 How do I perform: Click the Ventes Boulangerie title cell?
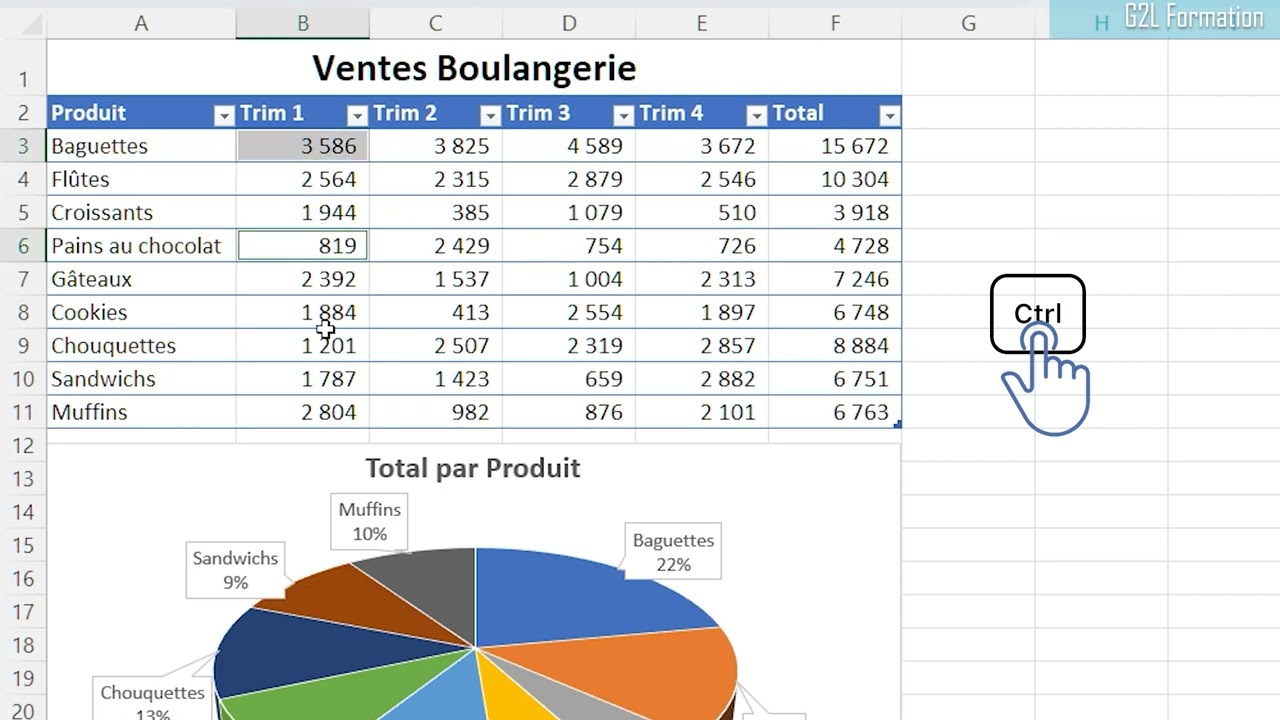474,68
